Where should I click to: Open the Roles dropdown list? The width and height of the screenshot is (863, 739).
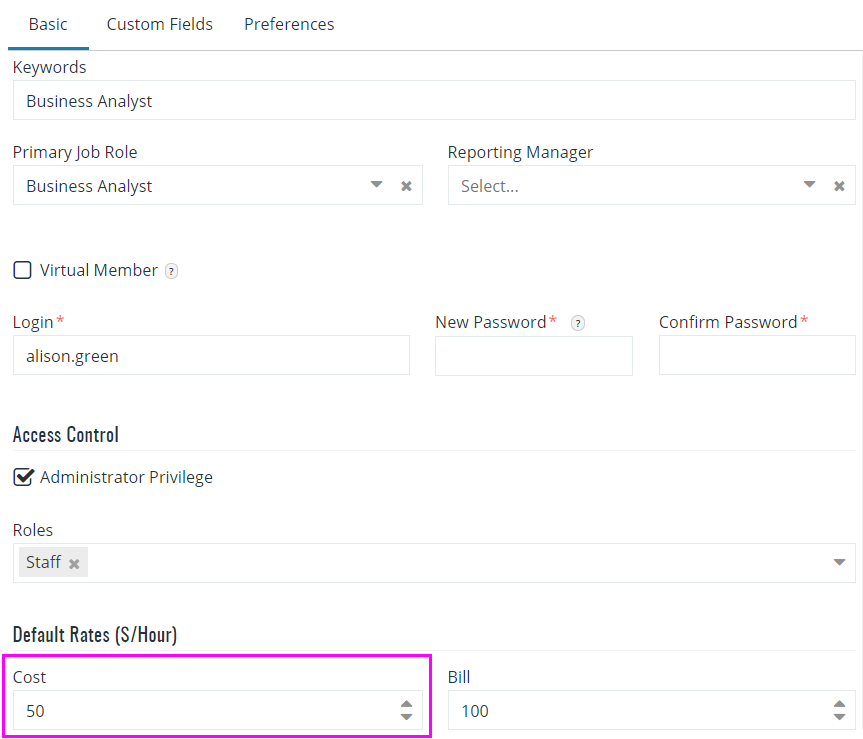point(839,562)
